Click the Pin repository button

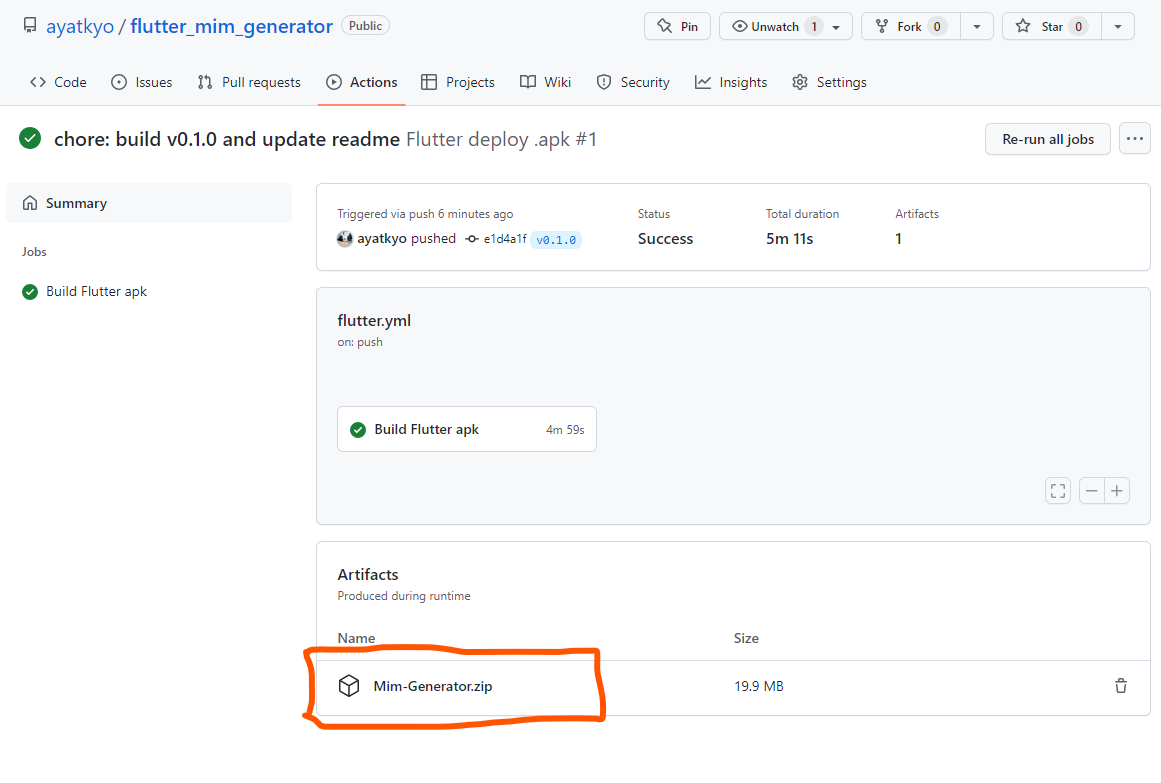tap(677, 27)
